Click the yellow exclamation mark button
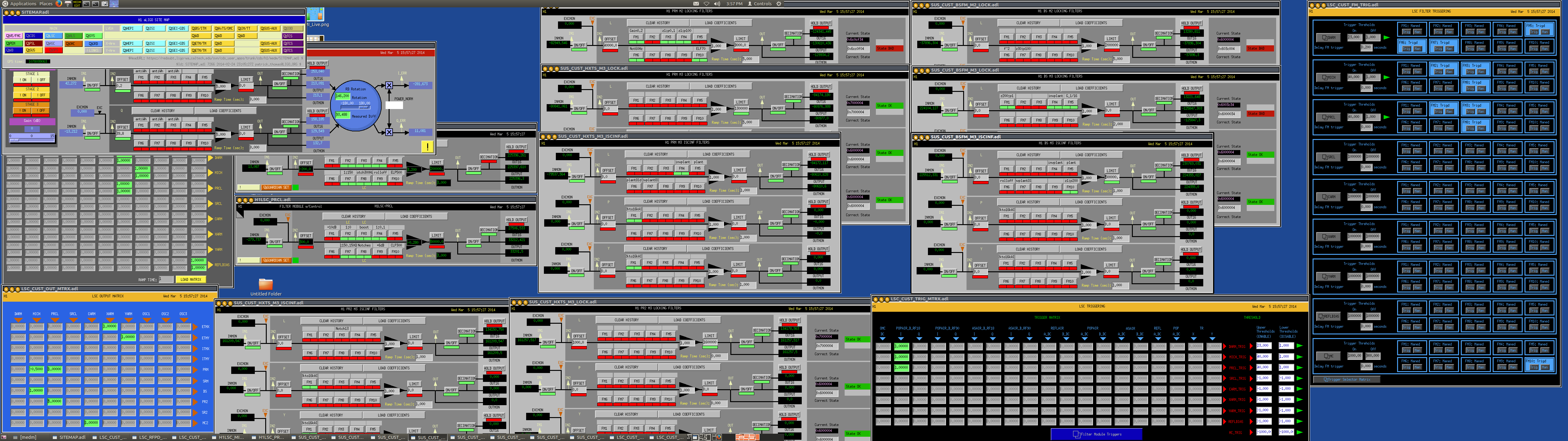Screen dimensions: 1568x441 427,146
